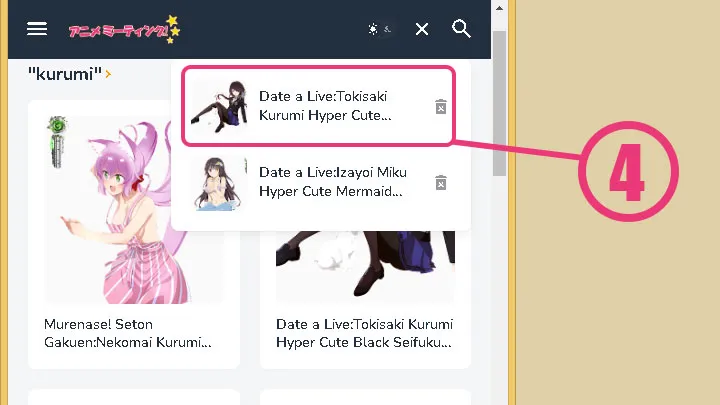The height and width of the screenshot is (405, 720).
Task: Delete the Tokisaki Kurumi history entry
Action: (441, 107)
